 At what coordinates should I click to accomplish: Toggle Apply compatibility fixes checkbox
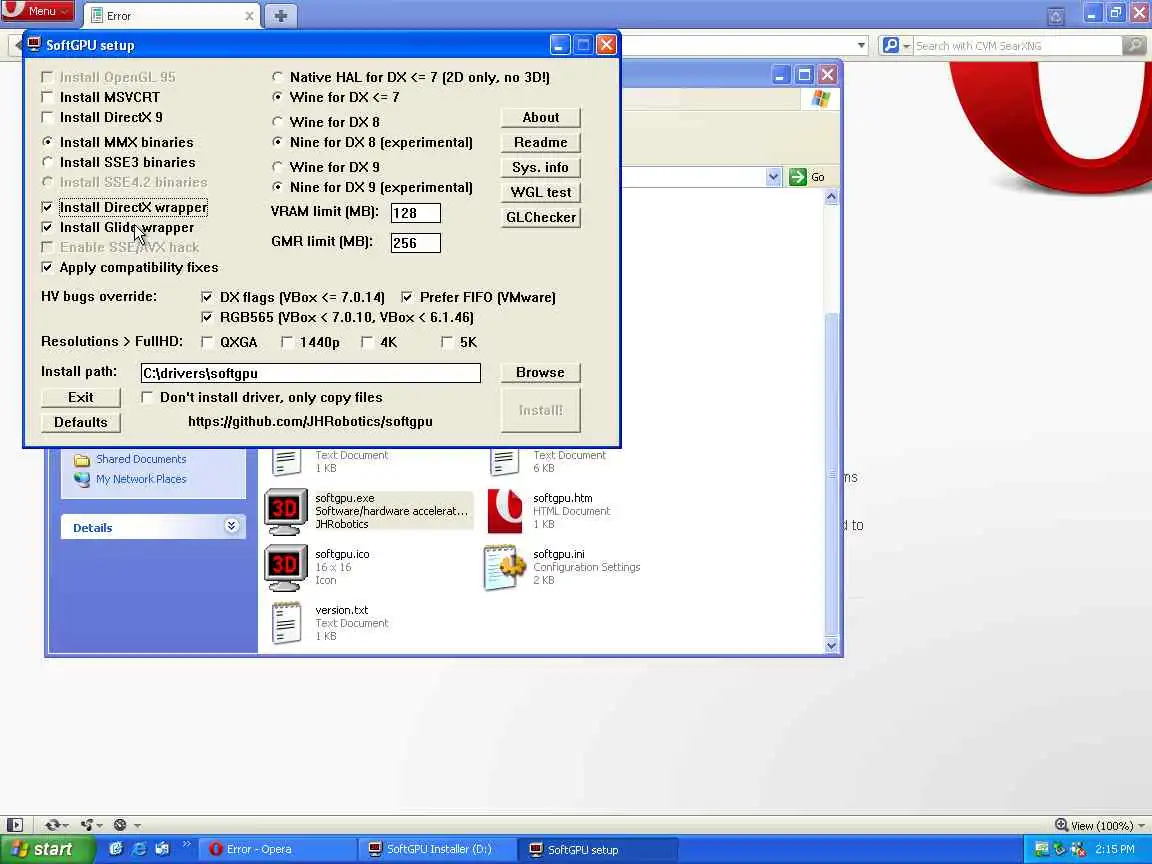coord(47,267)
